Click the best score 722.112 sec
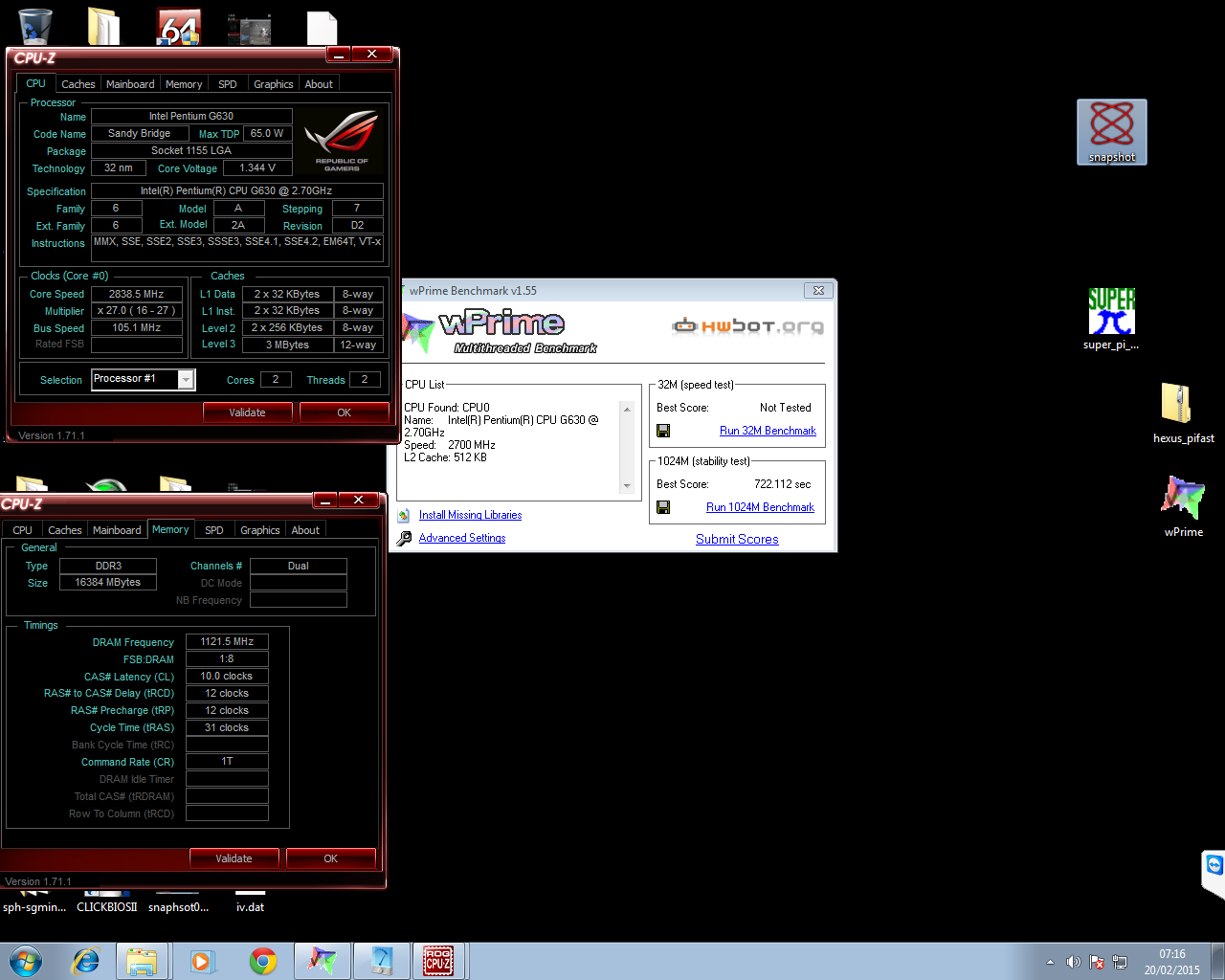 [782, 484]
